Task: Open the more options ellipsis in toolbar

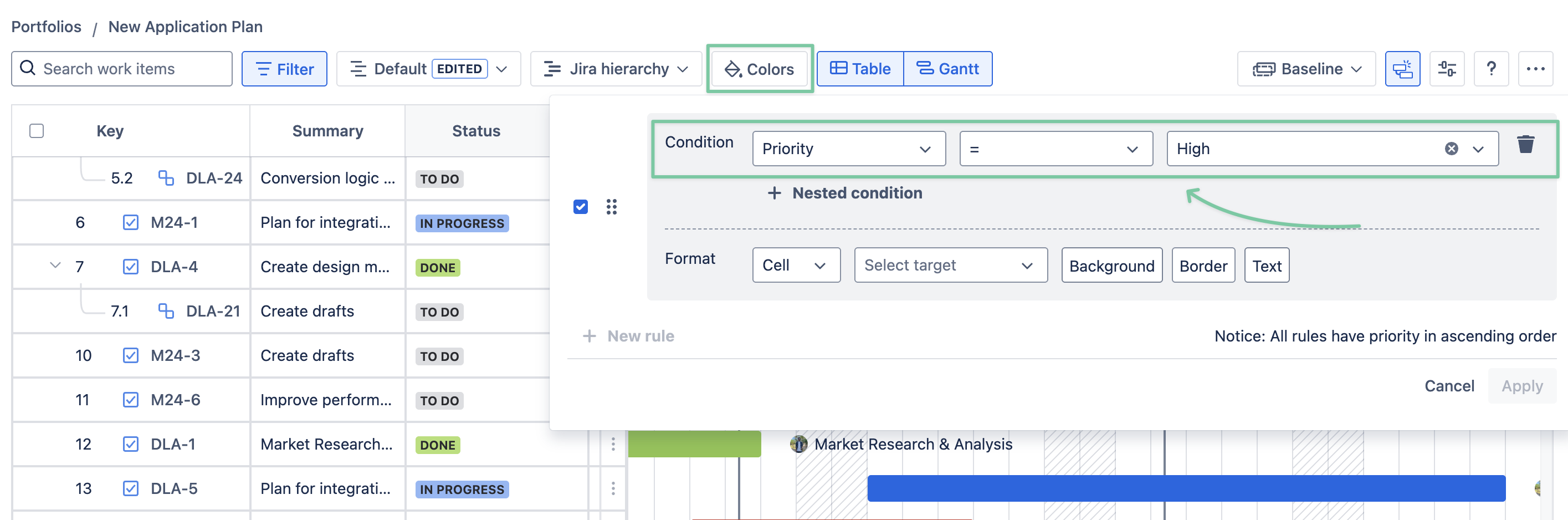Action: [x=1535, y=69]
